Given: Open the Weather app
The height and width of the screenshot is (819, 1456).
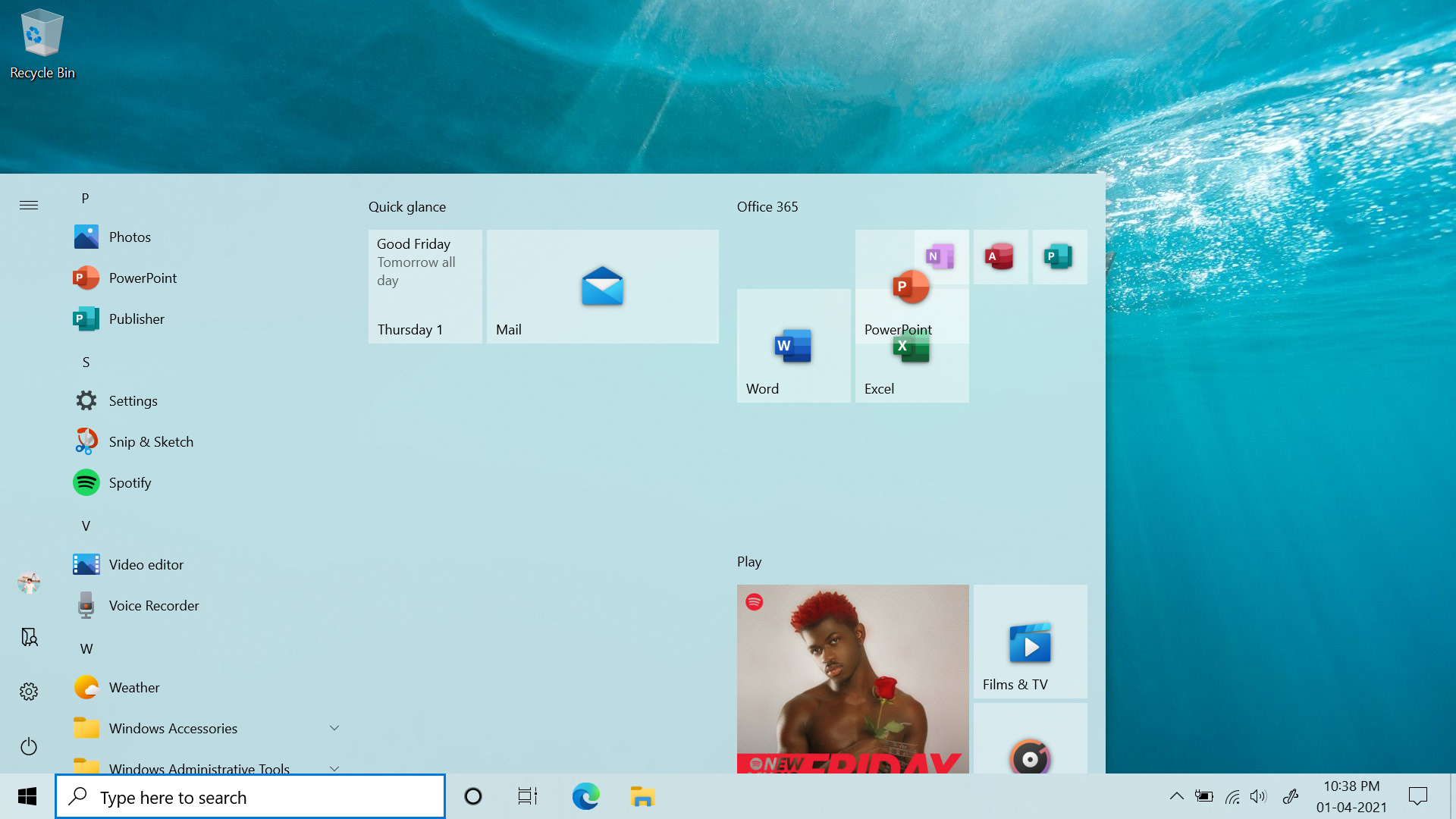Looking at the screenshot, I should pyautogui.click(x=205, y=688).
